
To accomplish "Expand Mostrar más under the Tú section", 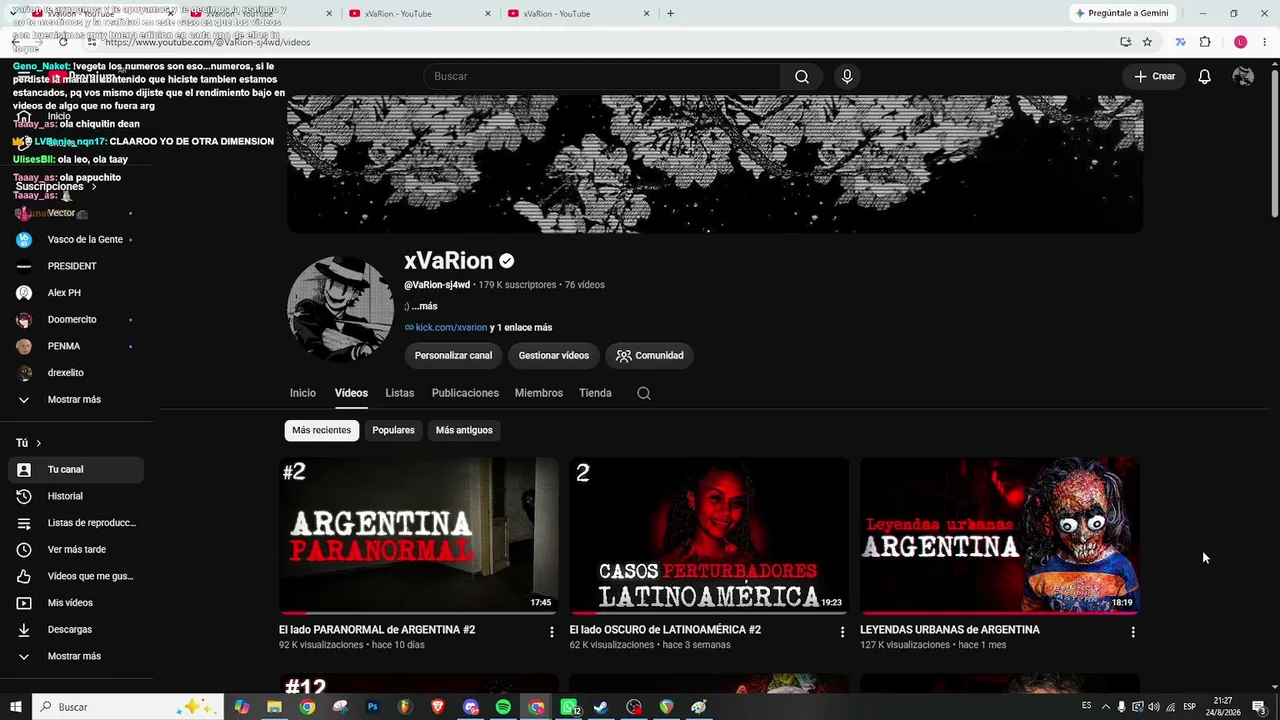I will coord(76,656).
